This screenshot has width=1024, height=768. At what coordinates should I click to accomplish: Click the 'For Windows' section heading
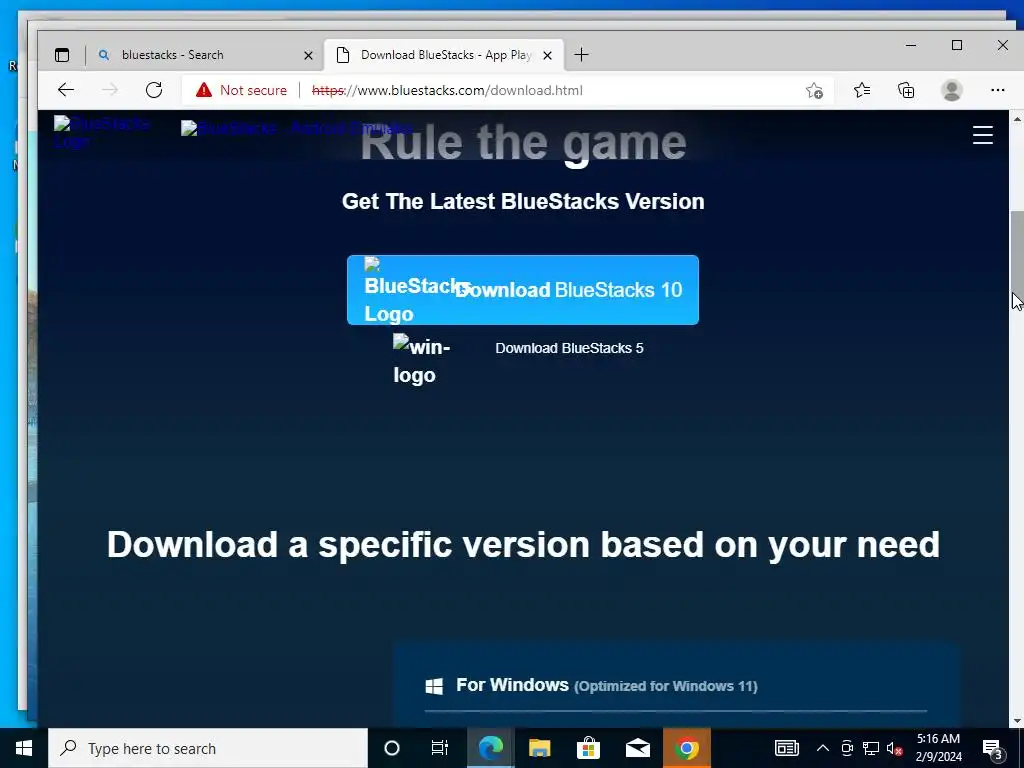coord(512,685)
